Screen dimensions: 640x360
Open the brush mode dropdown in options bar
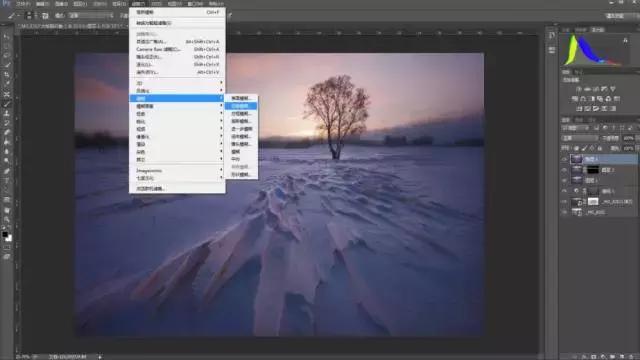(91, 16)
